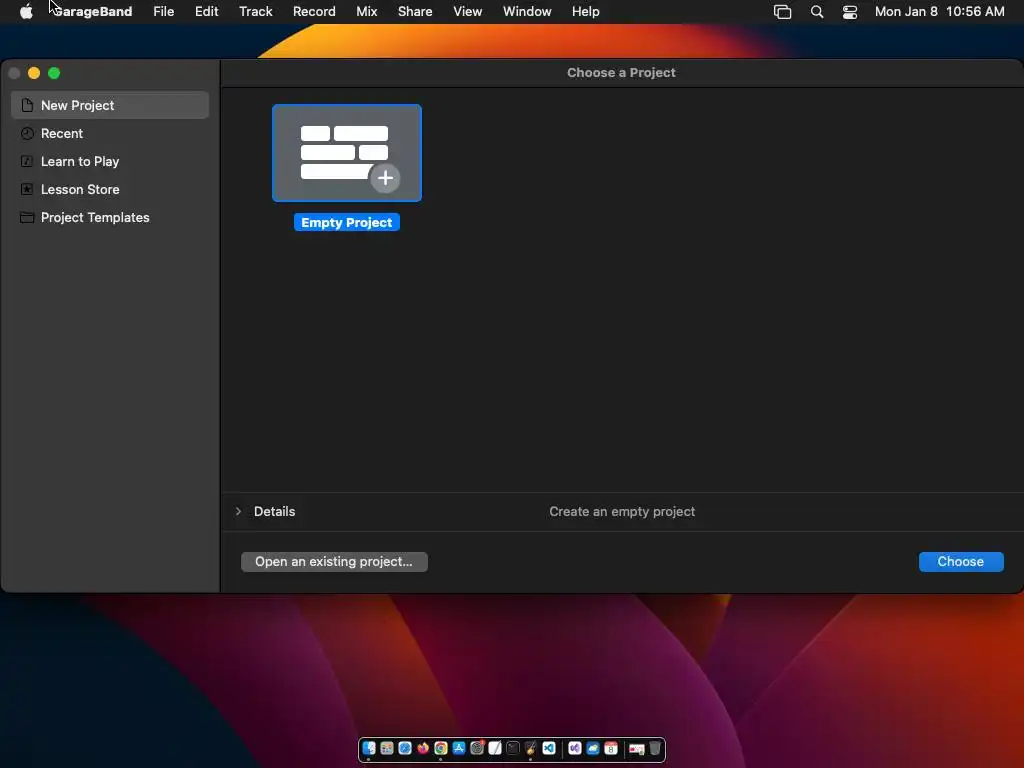Viewport: 1024px width, 768px height.
Task: Go to the Lesson Store
Action: 110,189
